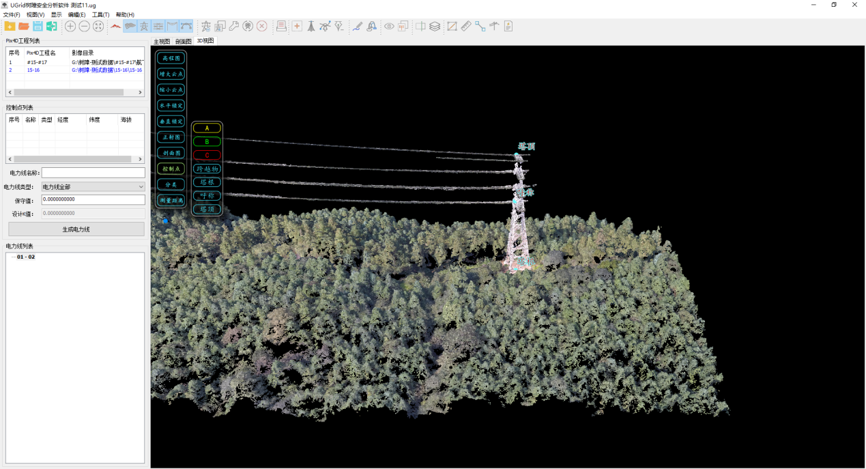Click the 生成电力线 button
The image size is (866, 469).
tap(76, 229)
